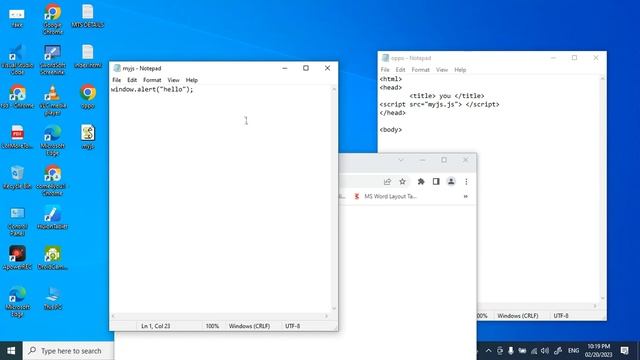Click the microphone icon in system tray
This screenshot has height=360, width=640.
click(511, 351)
